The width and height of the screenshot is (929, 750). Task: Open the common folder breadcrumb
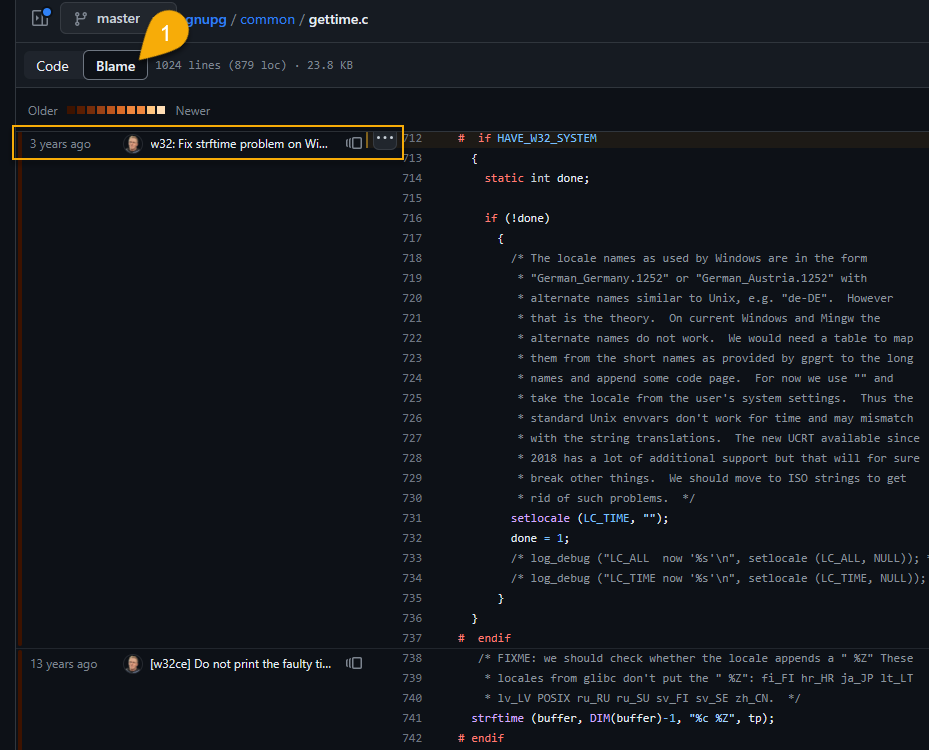[267, 19]
